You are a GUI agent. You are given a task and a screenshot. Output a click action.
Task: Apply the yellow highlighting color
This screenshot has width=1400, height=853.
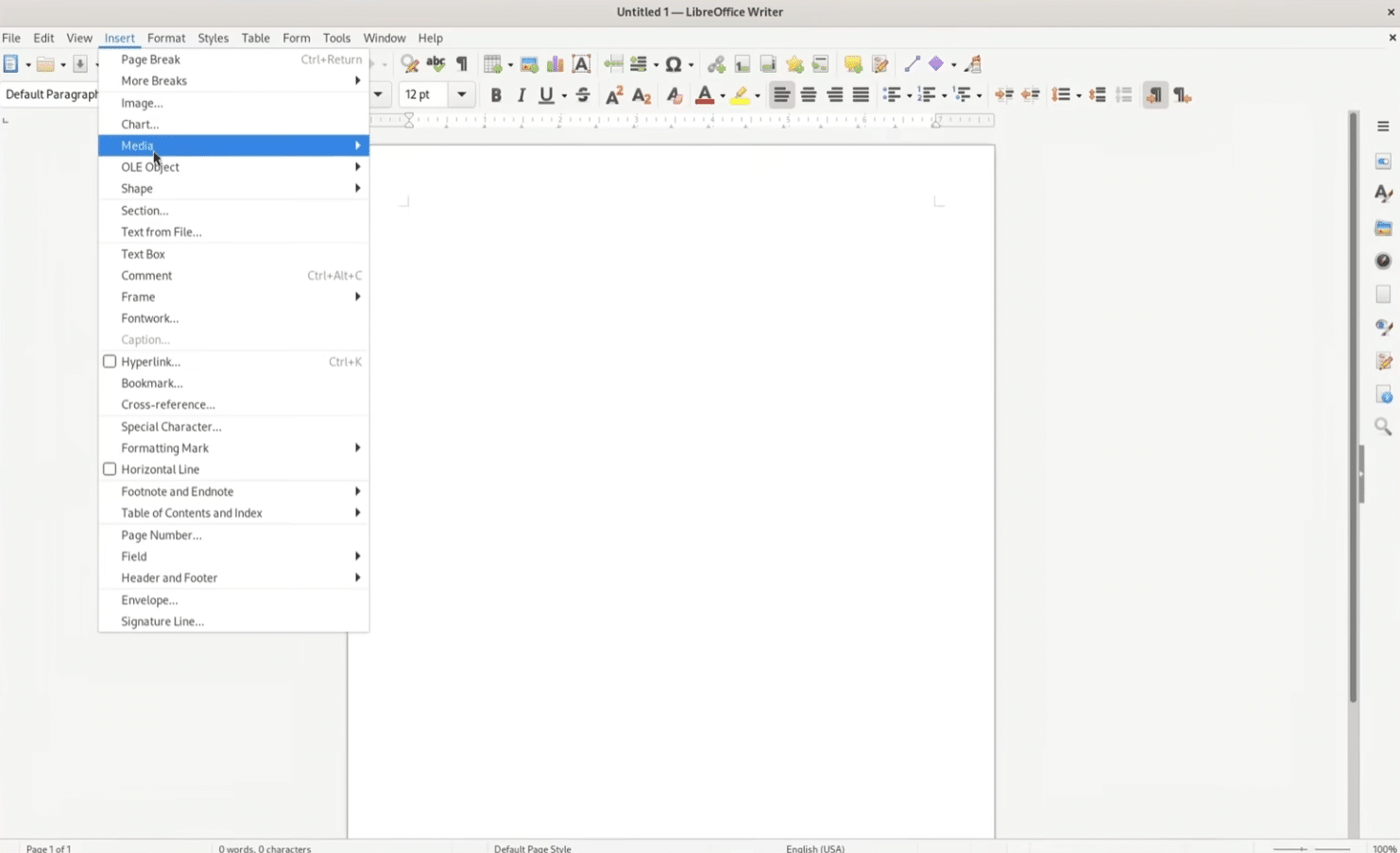pyautogui.click(x=741, y=94)
